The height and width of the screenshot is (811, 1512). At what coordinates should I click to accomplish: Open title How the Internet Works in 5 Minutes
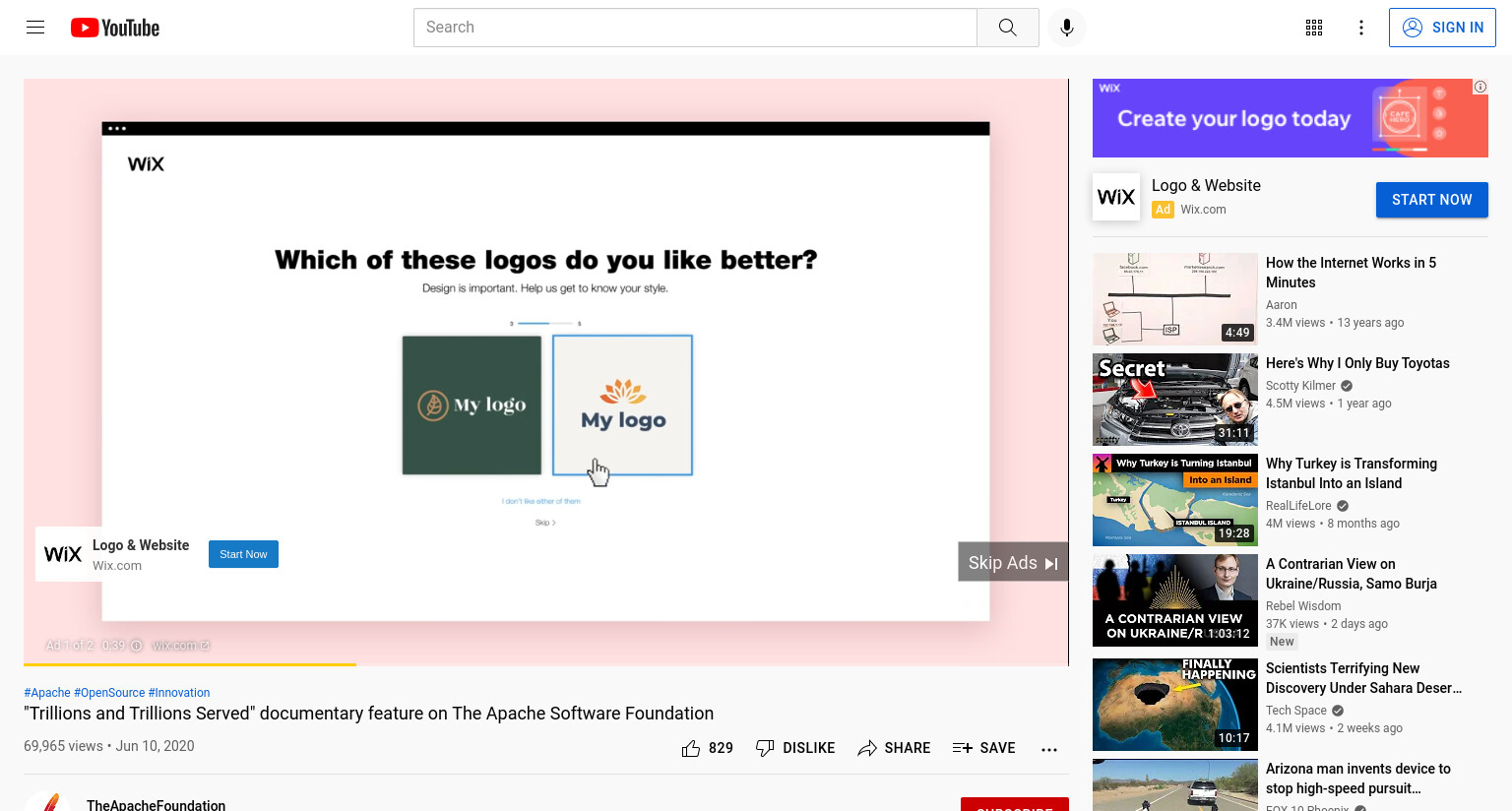(1351, 273)
